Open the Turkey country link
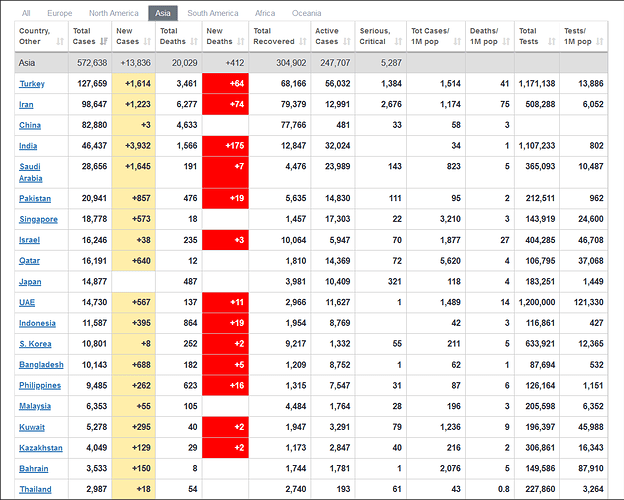Image resolution: width=624 pixels, height=500 pixels. click(32, 84)
